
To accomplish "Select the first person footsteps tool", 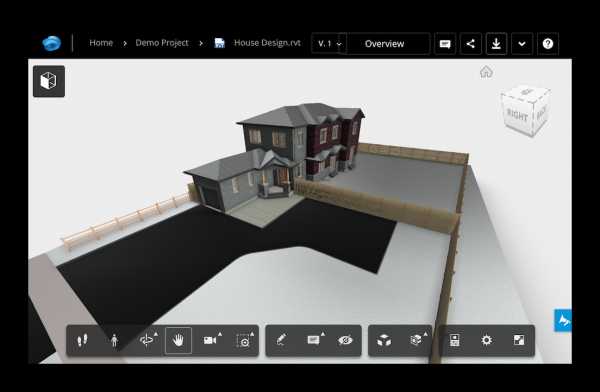I will (x=82, y=340).
